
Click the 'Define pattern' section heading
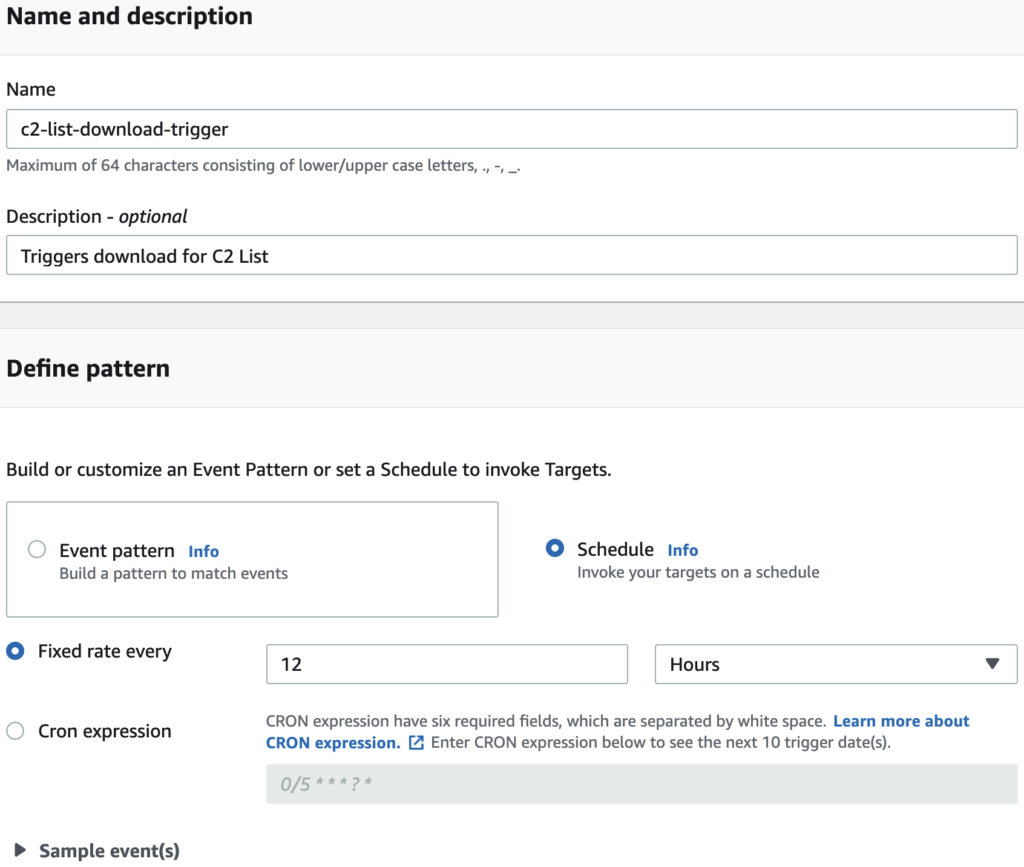88,368
